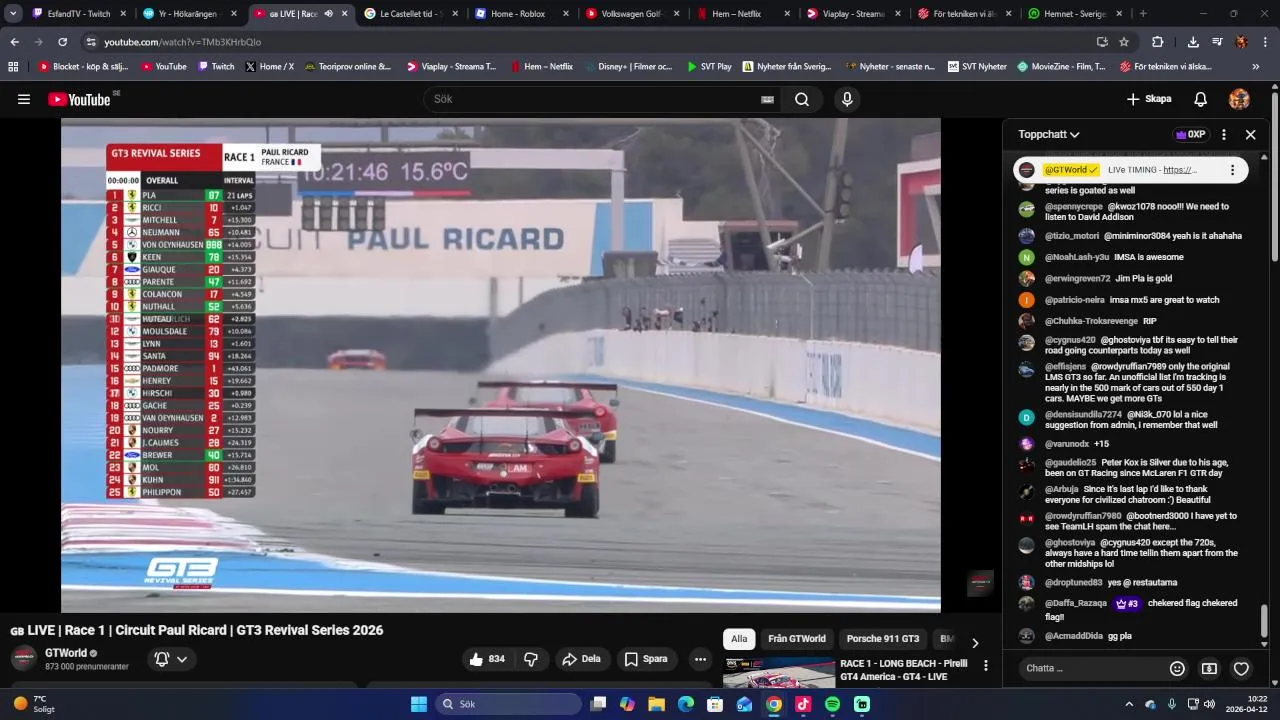Viewport: 1280px width, 720px height.
Task: Go back with the browser back arrow
Action: 14,42
